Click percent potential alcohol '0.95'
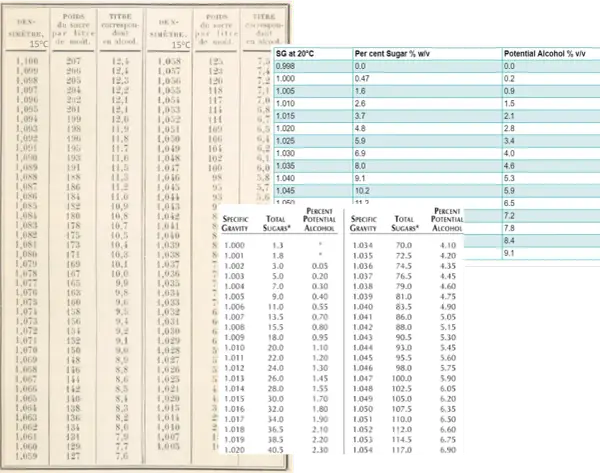Image resolution: width=600 pixels, height=473 pixels. point(320,338)
